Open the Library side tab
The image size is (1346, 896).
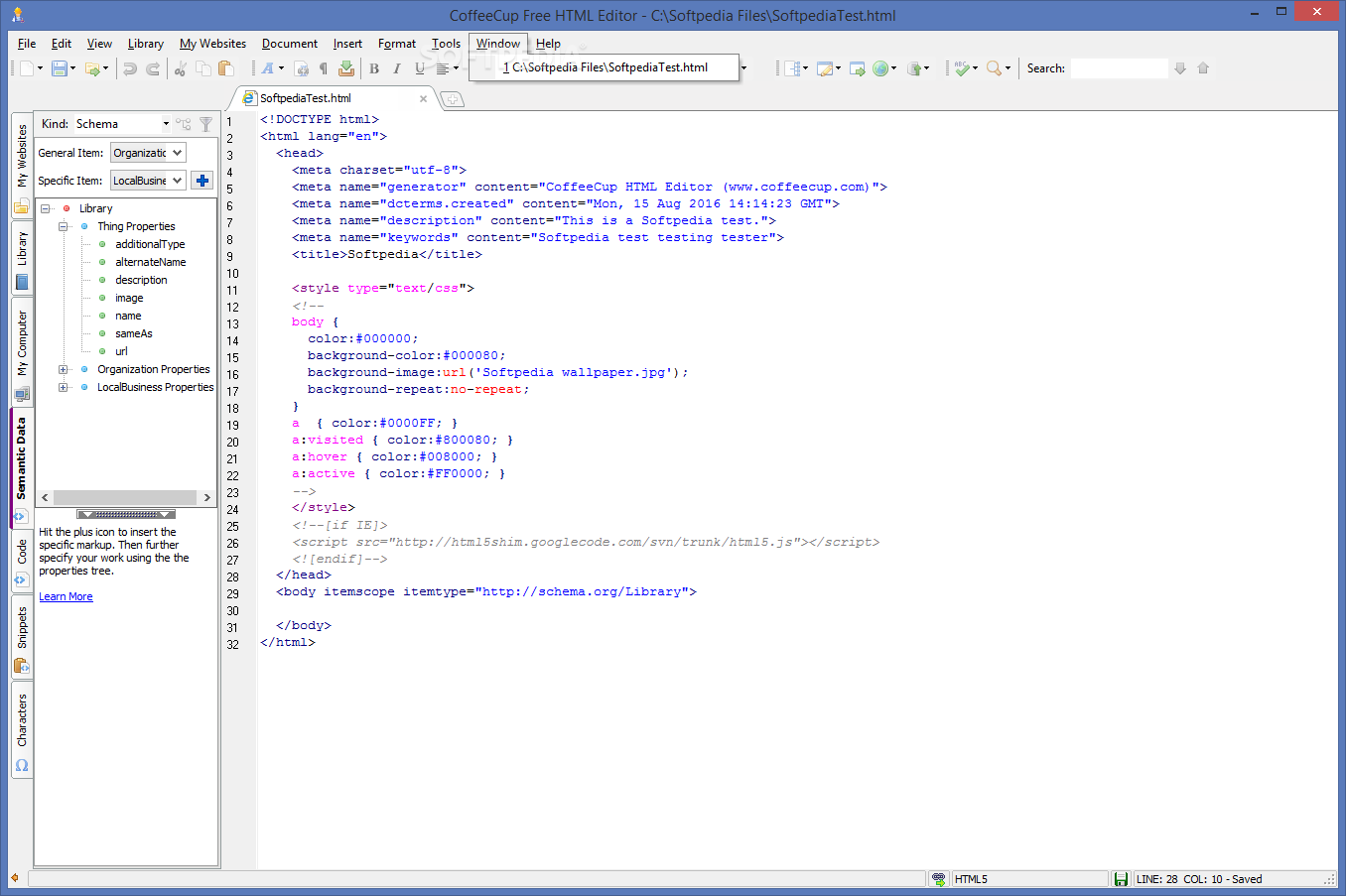coord(22,260)
